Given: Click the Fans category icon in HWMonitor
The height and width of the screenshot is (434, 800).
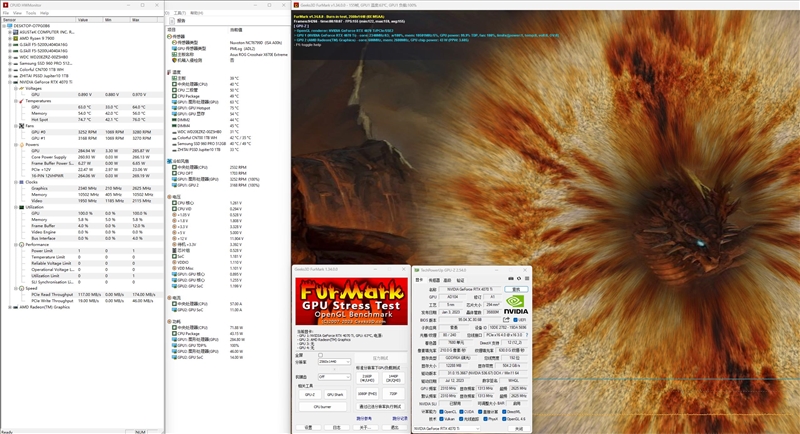Looking at the screenshot, I should pos(21,125).
